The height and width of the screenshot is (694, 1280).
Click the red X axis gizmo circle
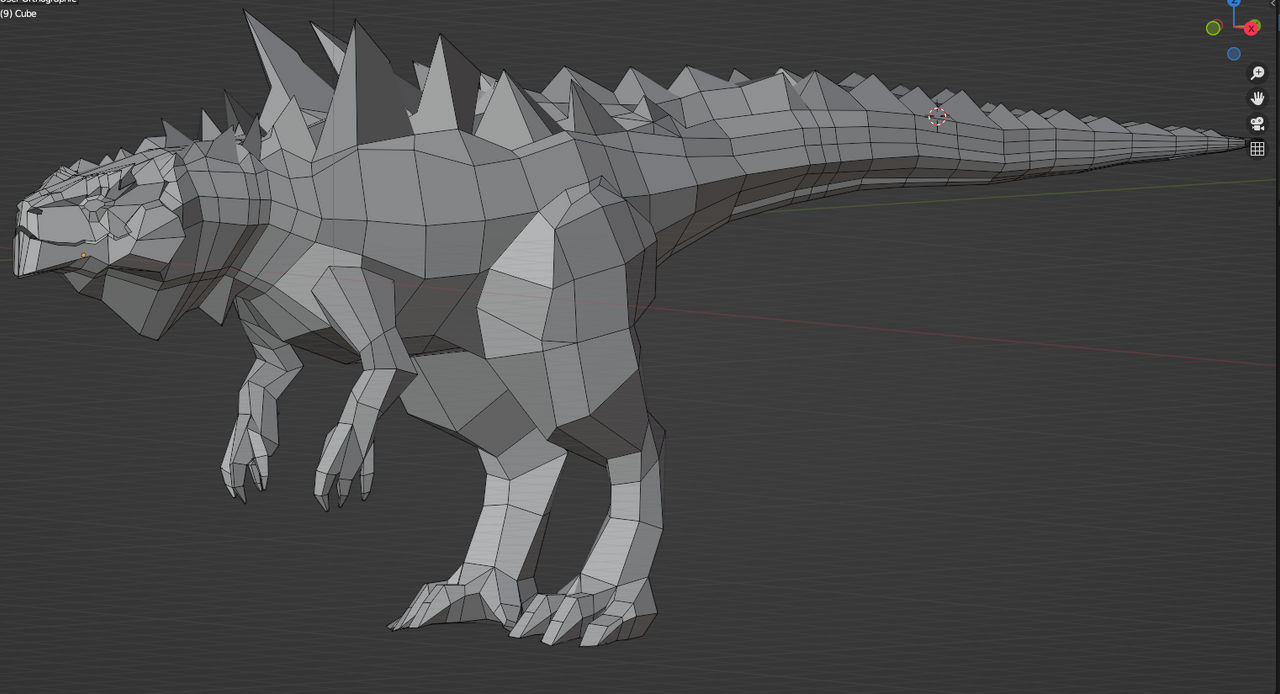coord(1251,28)
